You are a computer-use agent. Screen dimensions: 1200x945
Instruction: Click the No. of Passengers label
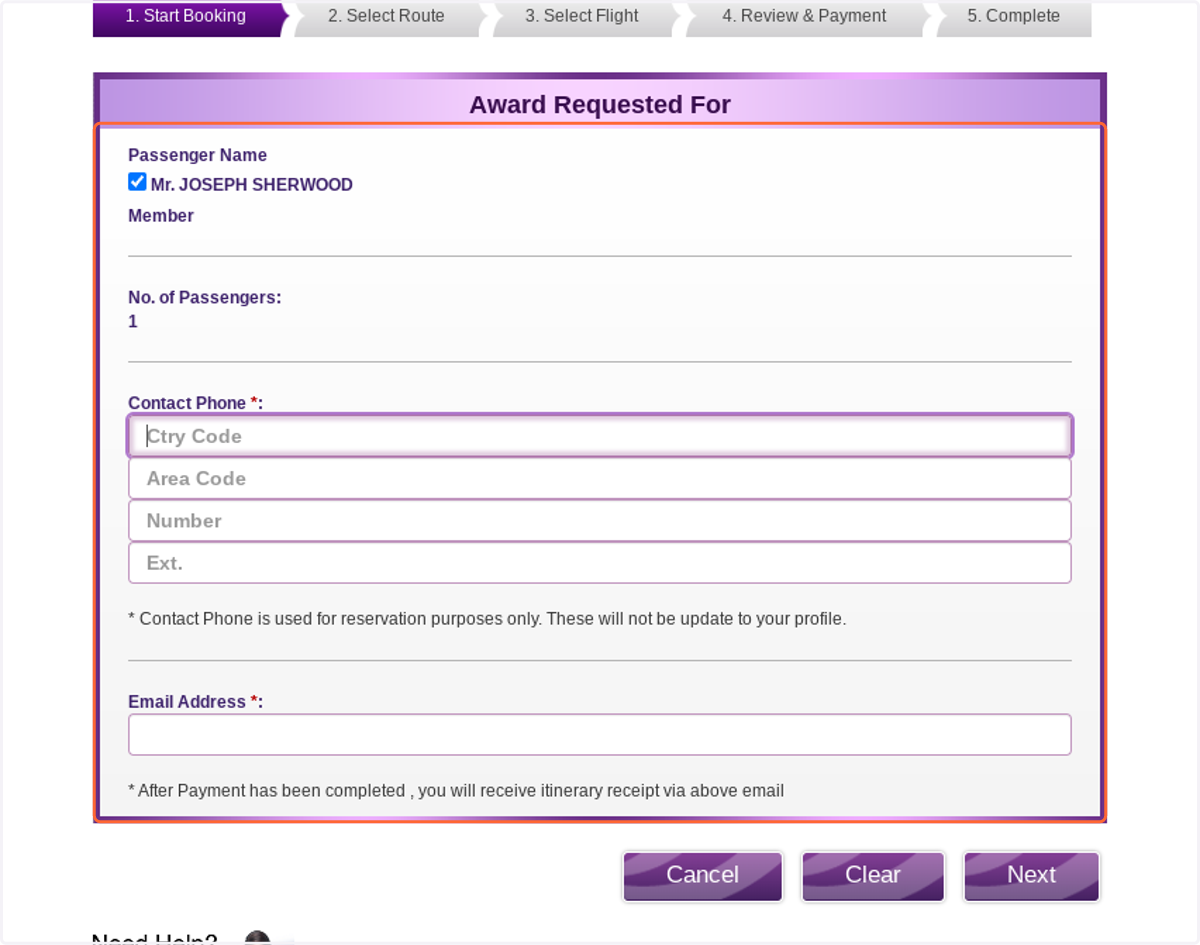(x=205, y=297)
